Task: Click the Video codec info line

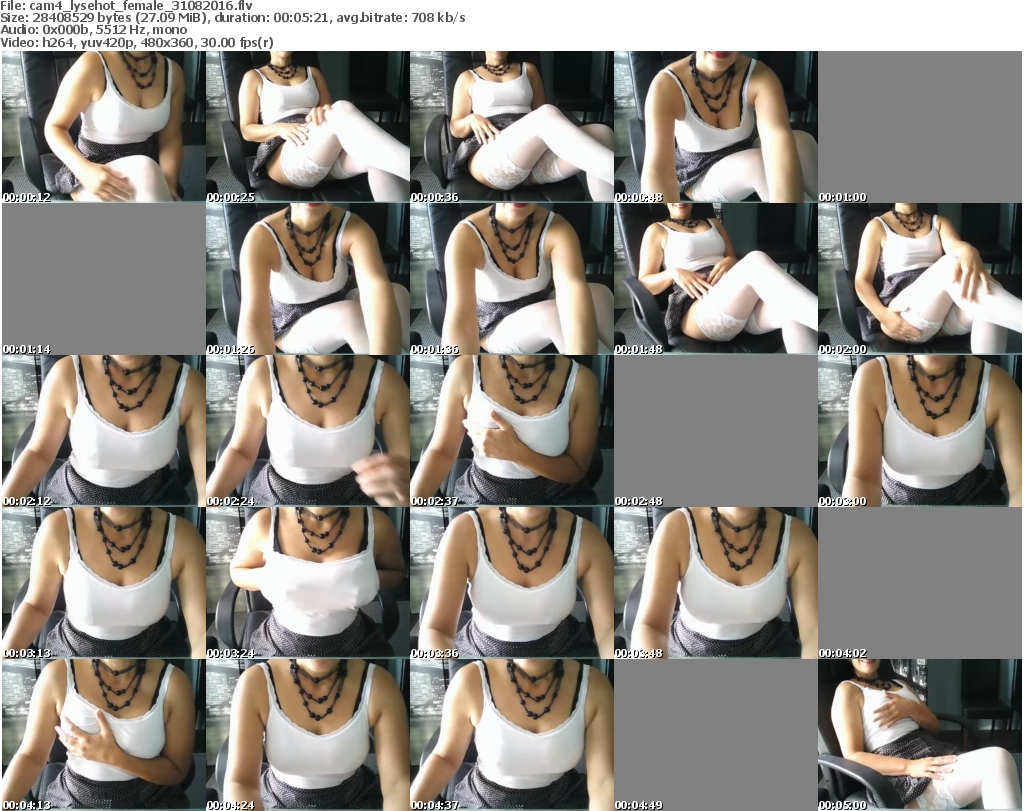Action: (x=136, y=42)
